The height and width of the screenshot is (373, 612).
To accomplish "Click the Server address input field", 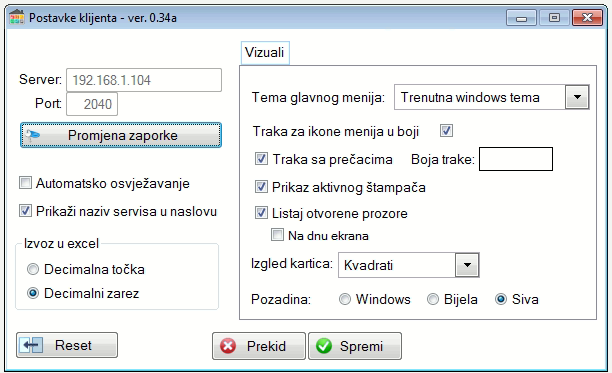I will pos(144,80).
